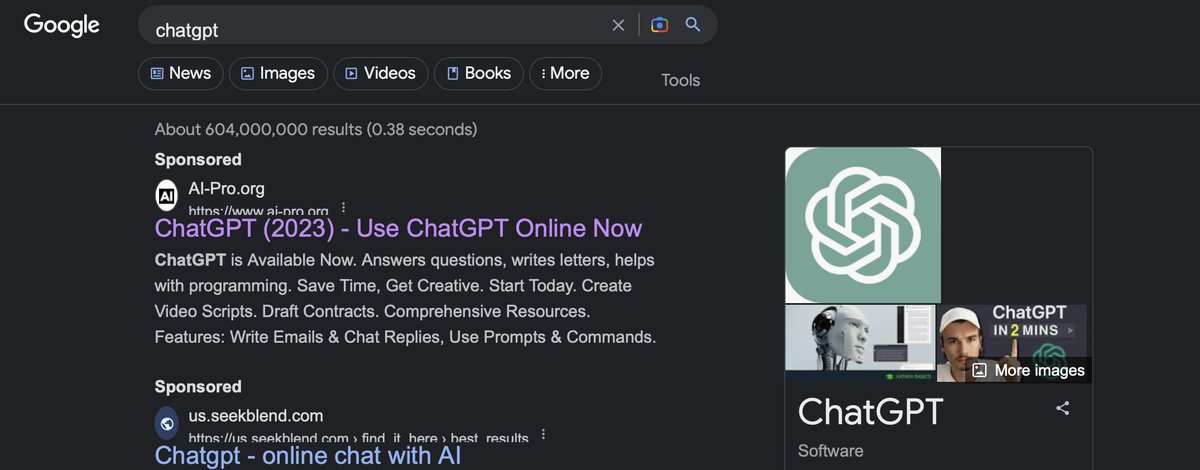Click the AI-Pro.org favicon
Image resolution: width=1200 pixels, height=470 pixels.
click(167, 194)
